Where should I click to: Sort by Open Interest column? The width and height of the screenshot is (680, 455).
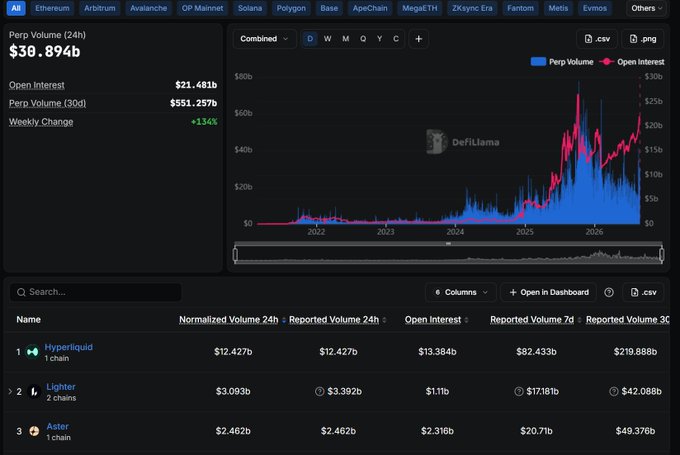point(433,320)
